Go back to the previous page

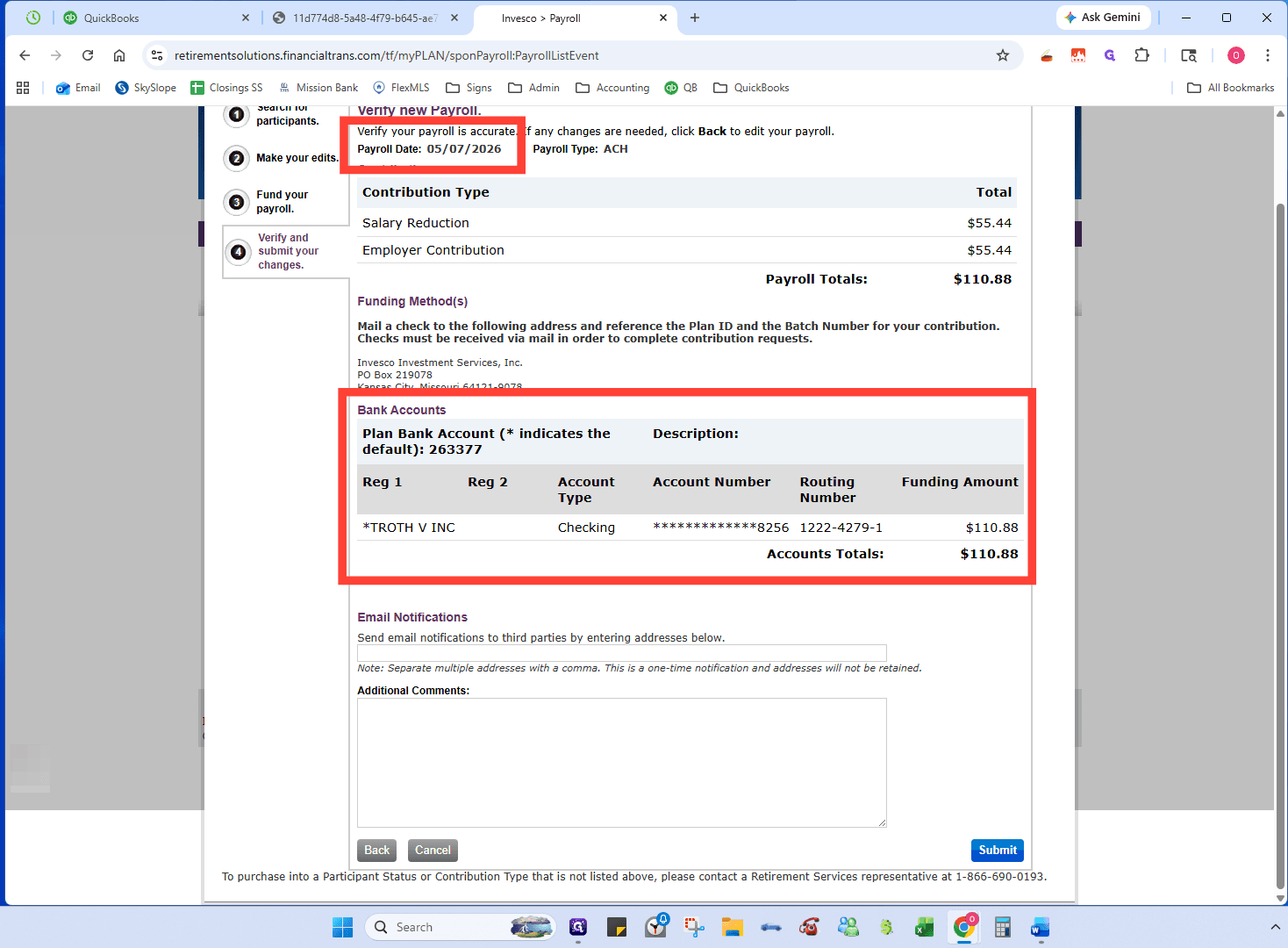[25, 55]
